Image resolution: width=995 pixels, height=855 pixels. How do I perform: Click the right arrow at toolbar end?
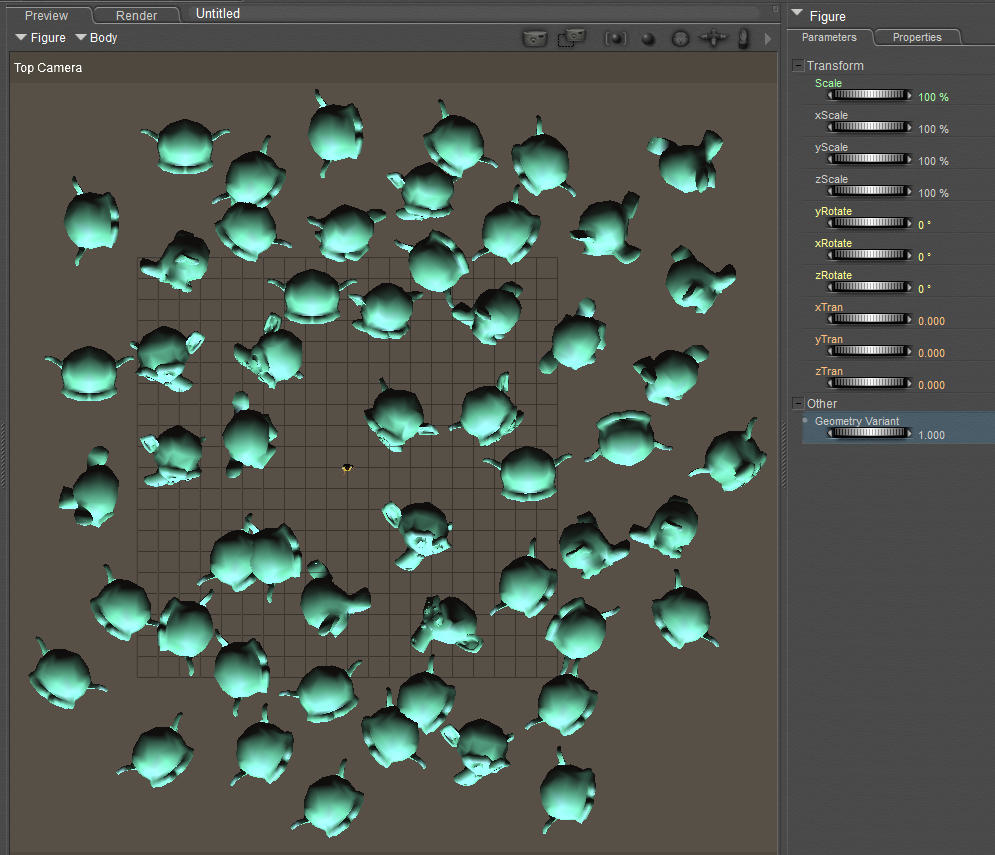click(768, 39)
